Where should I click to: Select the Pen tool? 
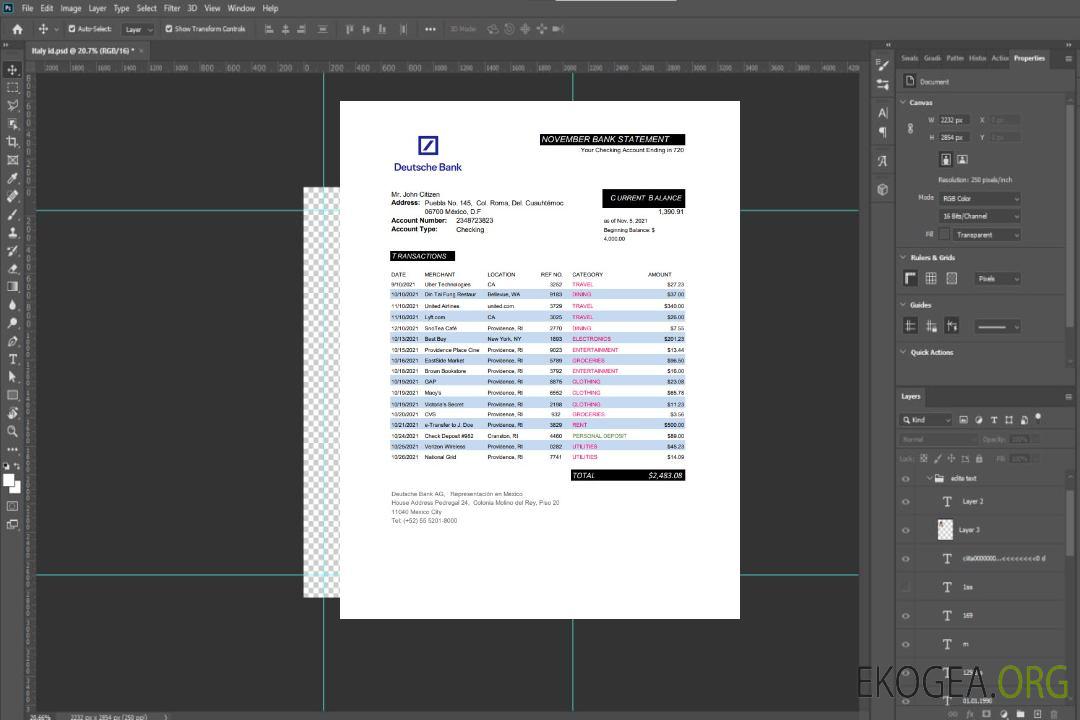[12, 341]
